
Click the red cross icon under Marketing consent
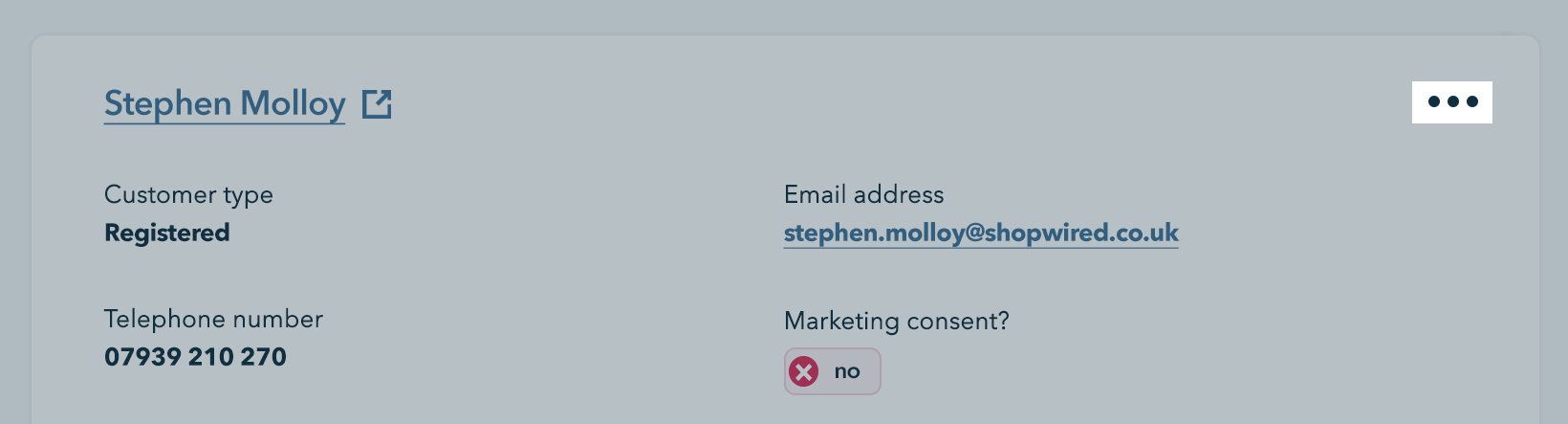pyautogui.click(x=804, y=371)
